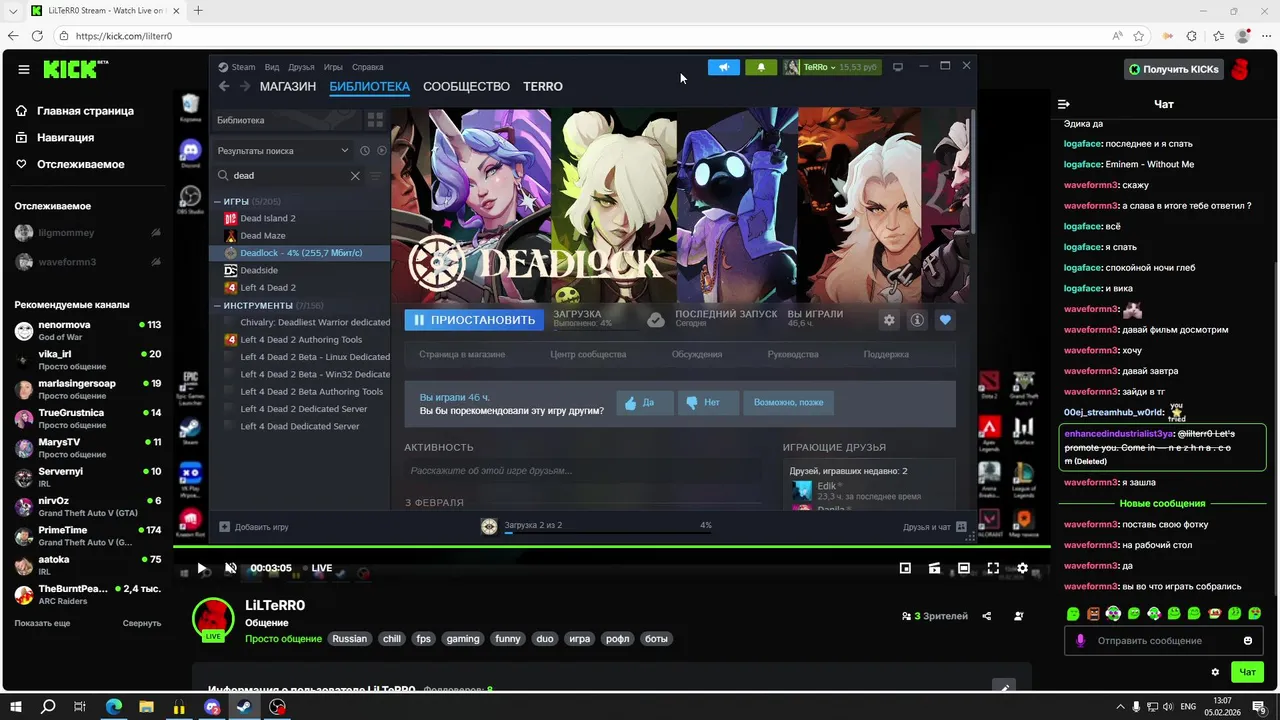Add page to browser favorites star
The height and width of the screenshot is (720, 1280).
tap(1139, 35)
